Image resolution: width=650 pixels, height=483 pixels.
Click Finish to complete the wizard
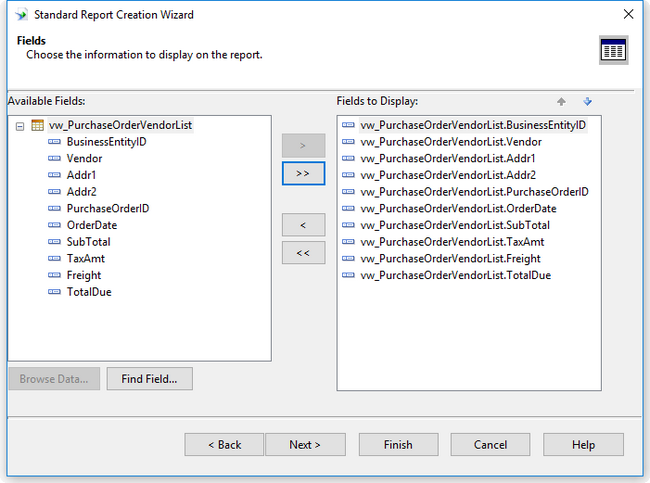pos(398,444)
